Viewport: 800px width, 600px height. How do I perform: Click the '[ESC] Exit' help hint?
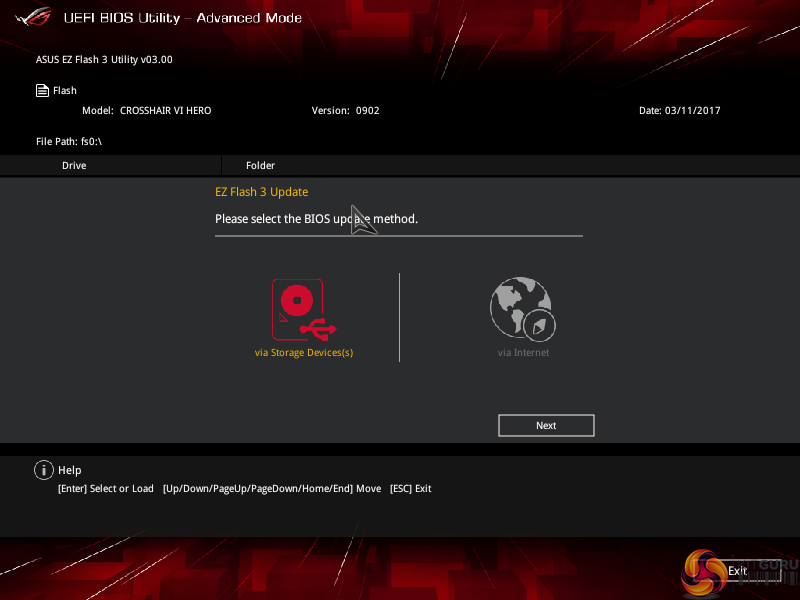click(411, 488)
